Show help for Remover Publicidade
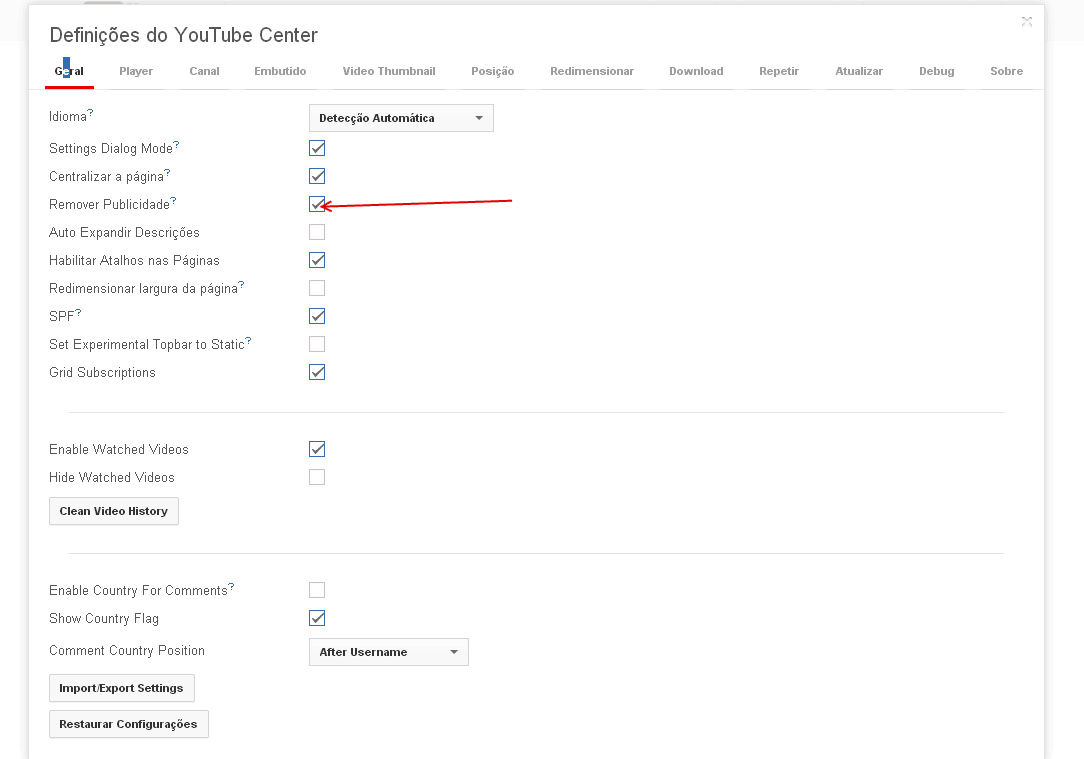This screenshot has width=1084, height=759. (174, 200)
